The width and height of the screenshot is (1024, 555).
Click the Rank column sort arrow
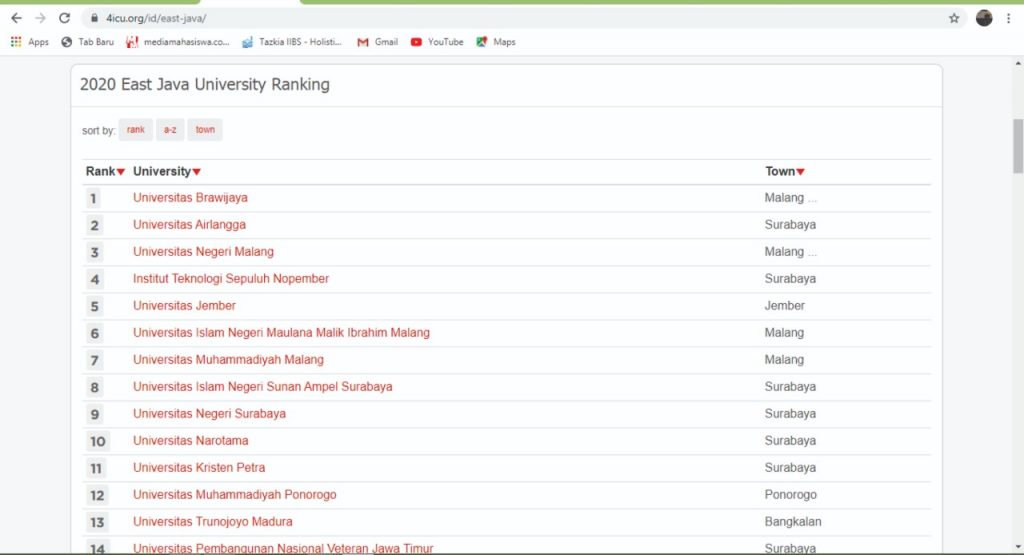click(121, 172)
